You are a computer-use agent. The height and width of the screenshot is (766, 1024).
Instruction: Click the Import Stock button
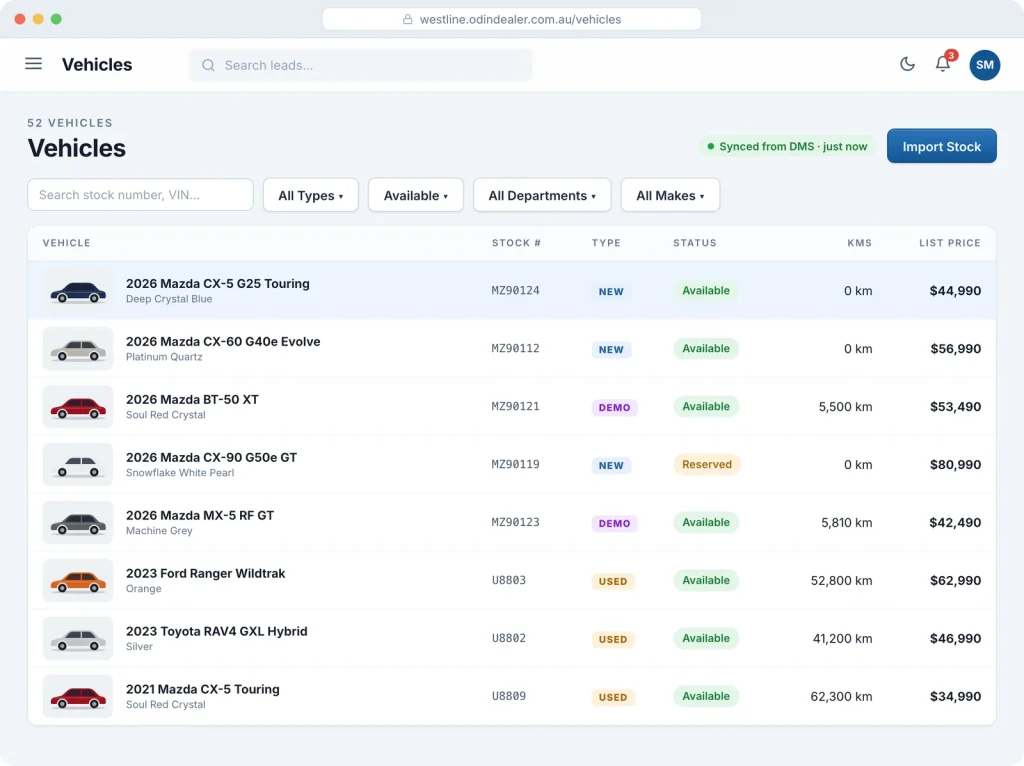point(942,146)
